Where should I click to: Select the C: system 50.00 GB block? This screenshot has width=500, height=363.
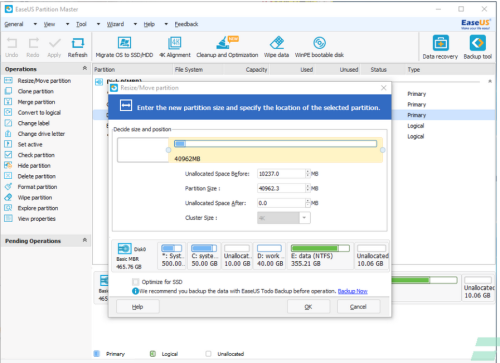(204, 256)
